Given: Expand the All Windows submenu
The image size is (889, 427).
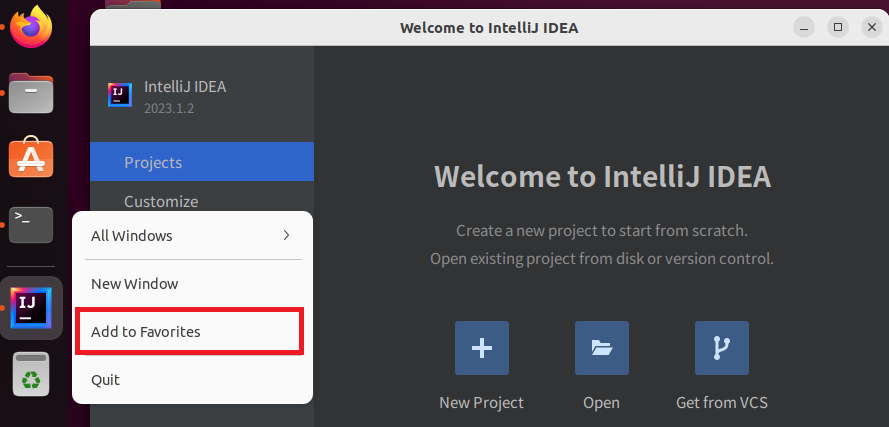Looking at the screenshot, I should [193, 235].
